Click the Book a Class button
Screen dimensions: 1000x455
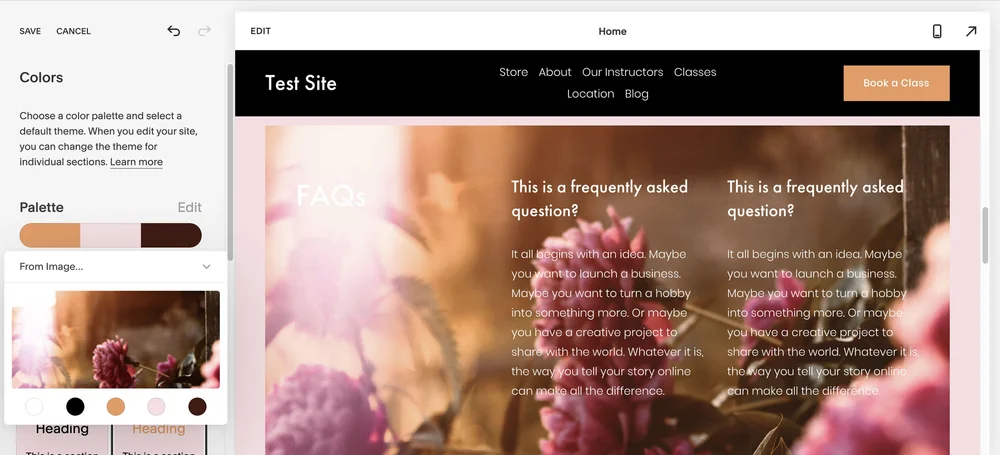coord(896,83)
